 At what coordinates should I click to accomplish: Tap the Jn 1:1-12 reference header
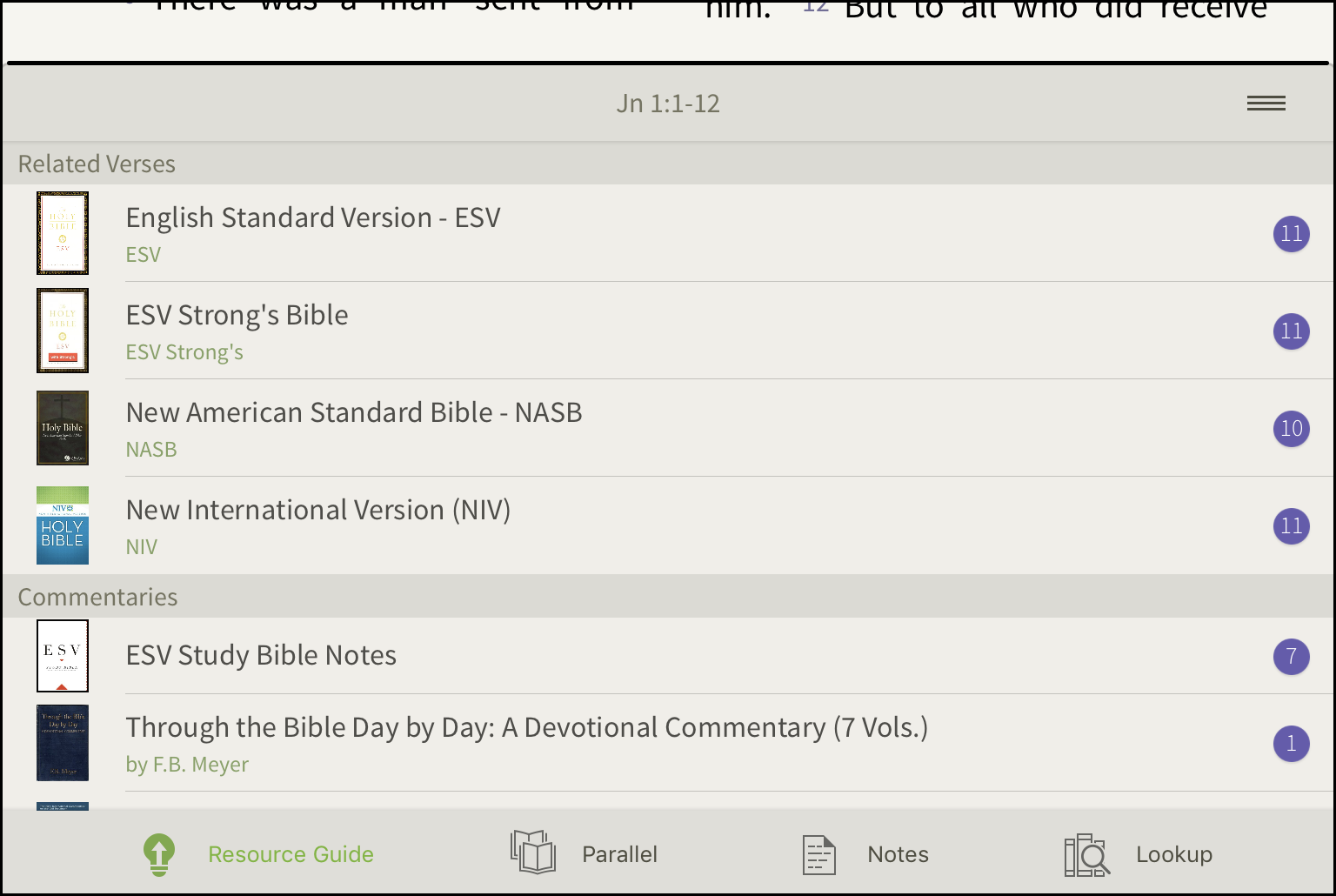tap(668, 104)
